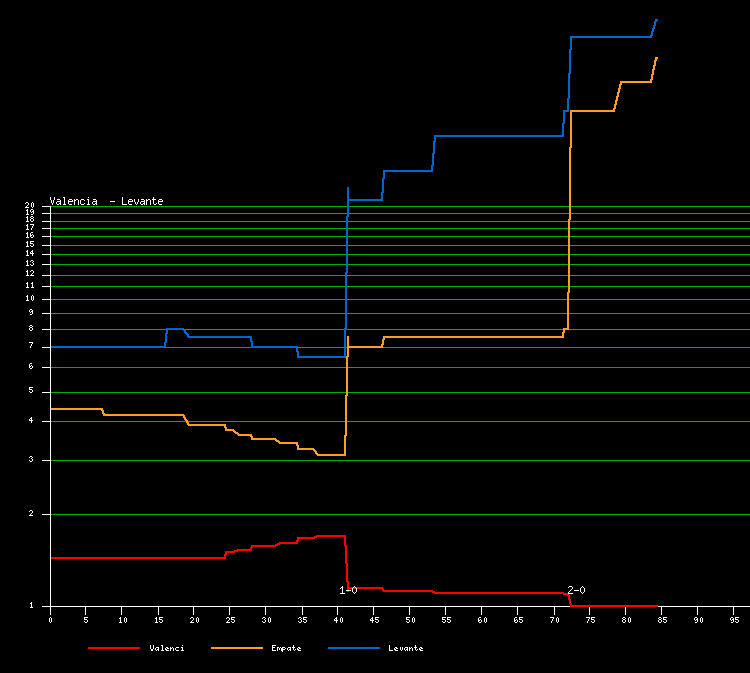The width and height of the screenshot is (750, 673).
Task: Click the x-axis tick label '10'
Action: [x=122, y=620]
